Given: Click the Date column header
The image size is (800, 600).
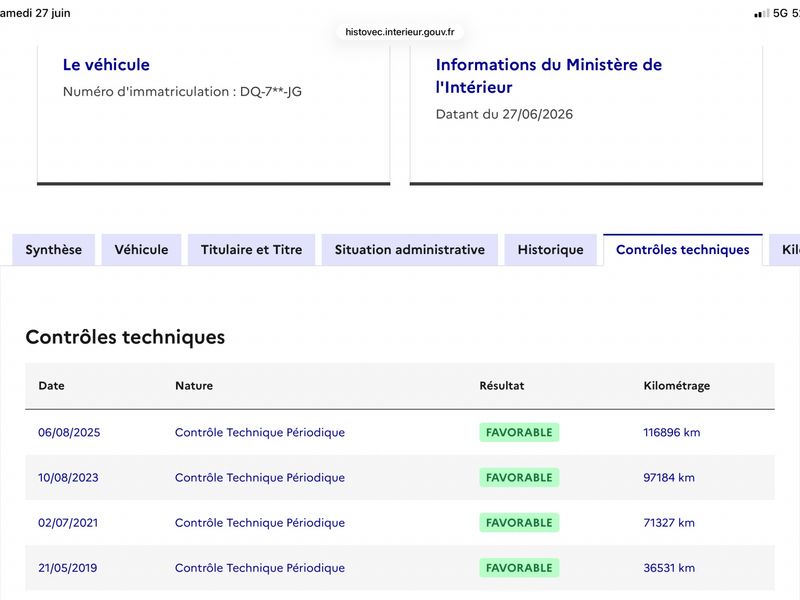Looking at the screenshot, I should [x=52, y=386].
